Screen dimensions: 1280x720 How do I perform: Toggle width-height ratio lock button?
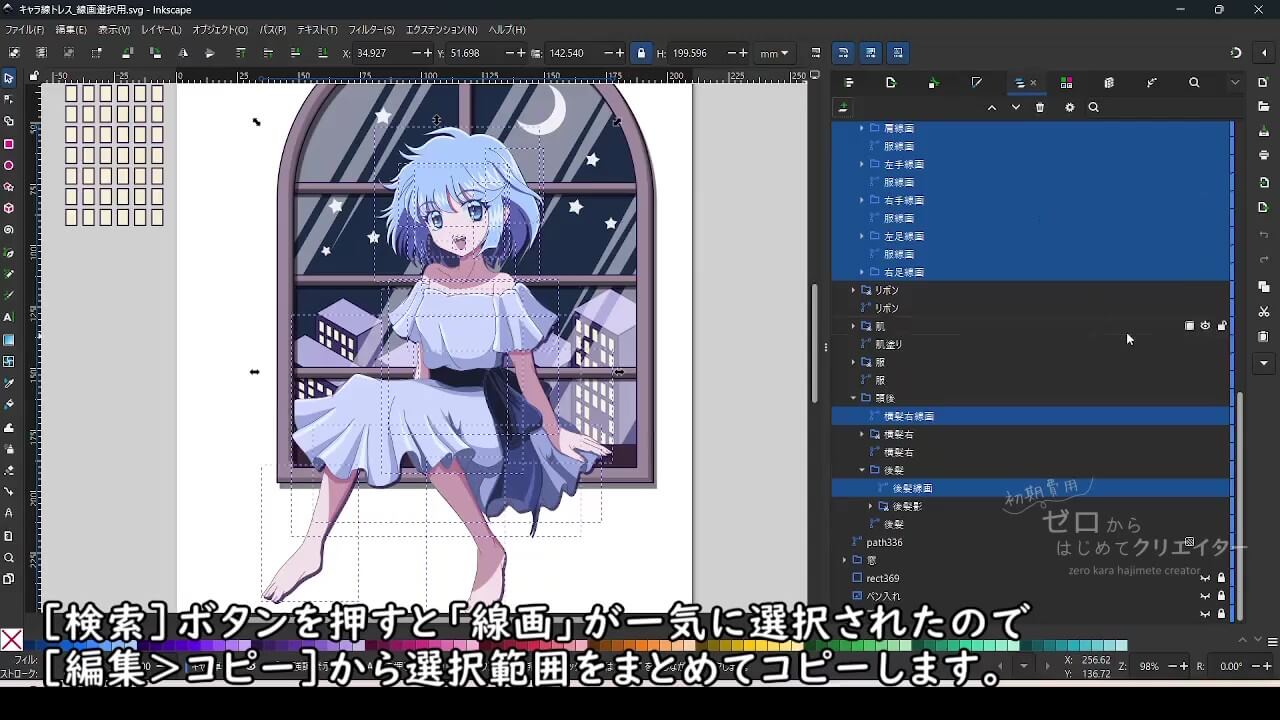tap(641, 53)
